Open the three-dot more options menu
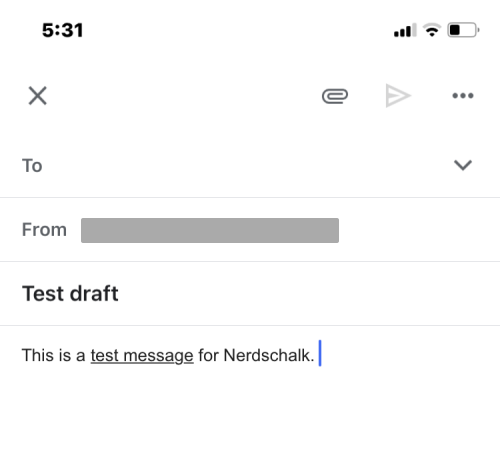Screen dimensions: 500x455 pyautogui.click(x=463, y=96)
